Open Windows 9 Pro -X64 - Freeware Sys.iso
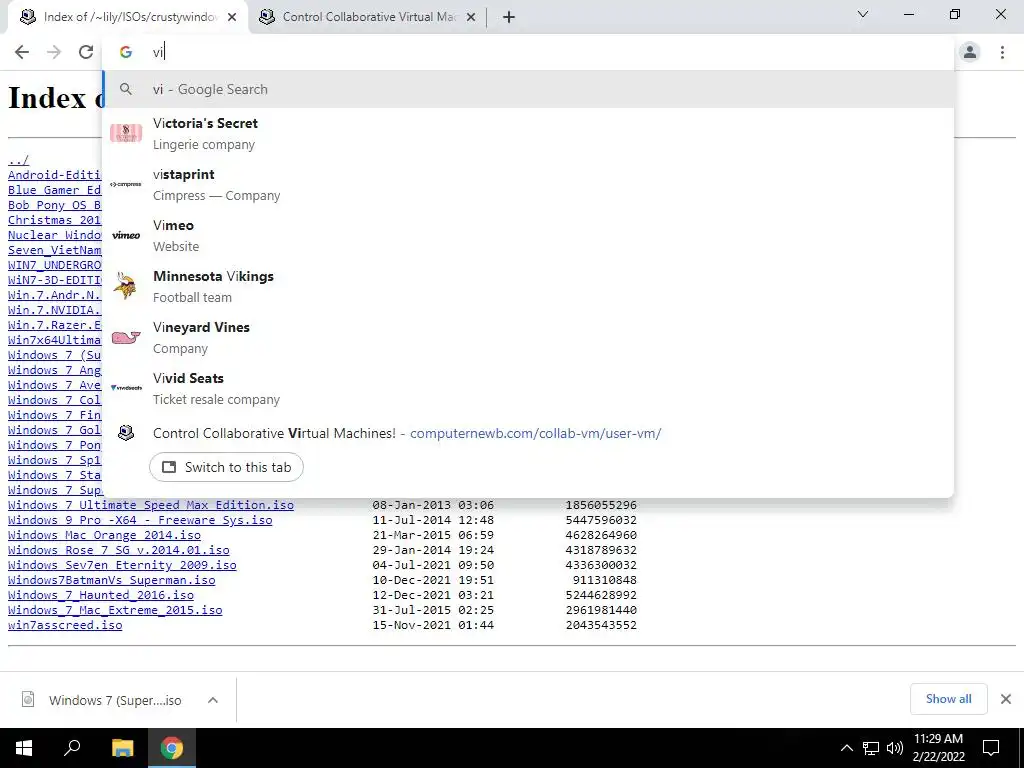The width and height of the screenshot is (1024, 768). click(140, 520)
